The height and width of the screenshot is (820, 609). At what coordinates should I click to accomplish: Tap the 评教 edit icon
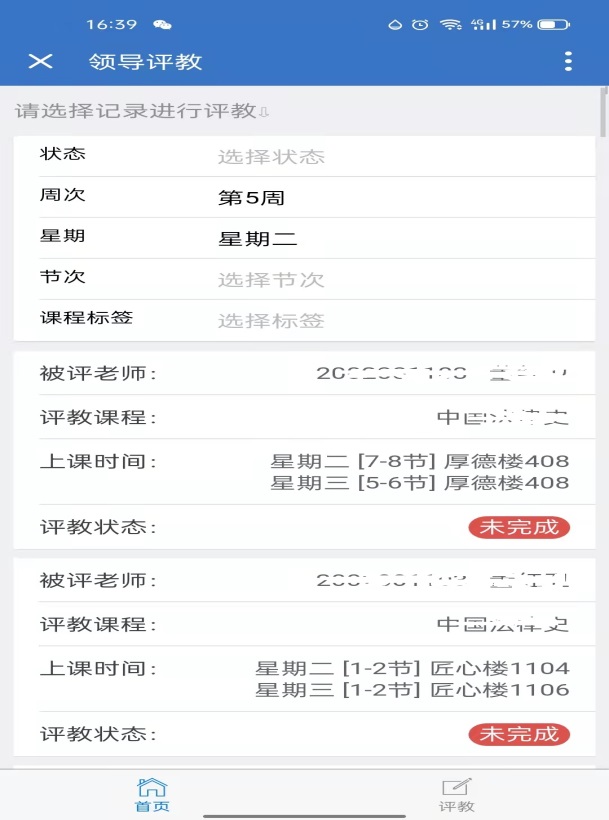pyautogui.click(x=456, y=795)
